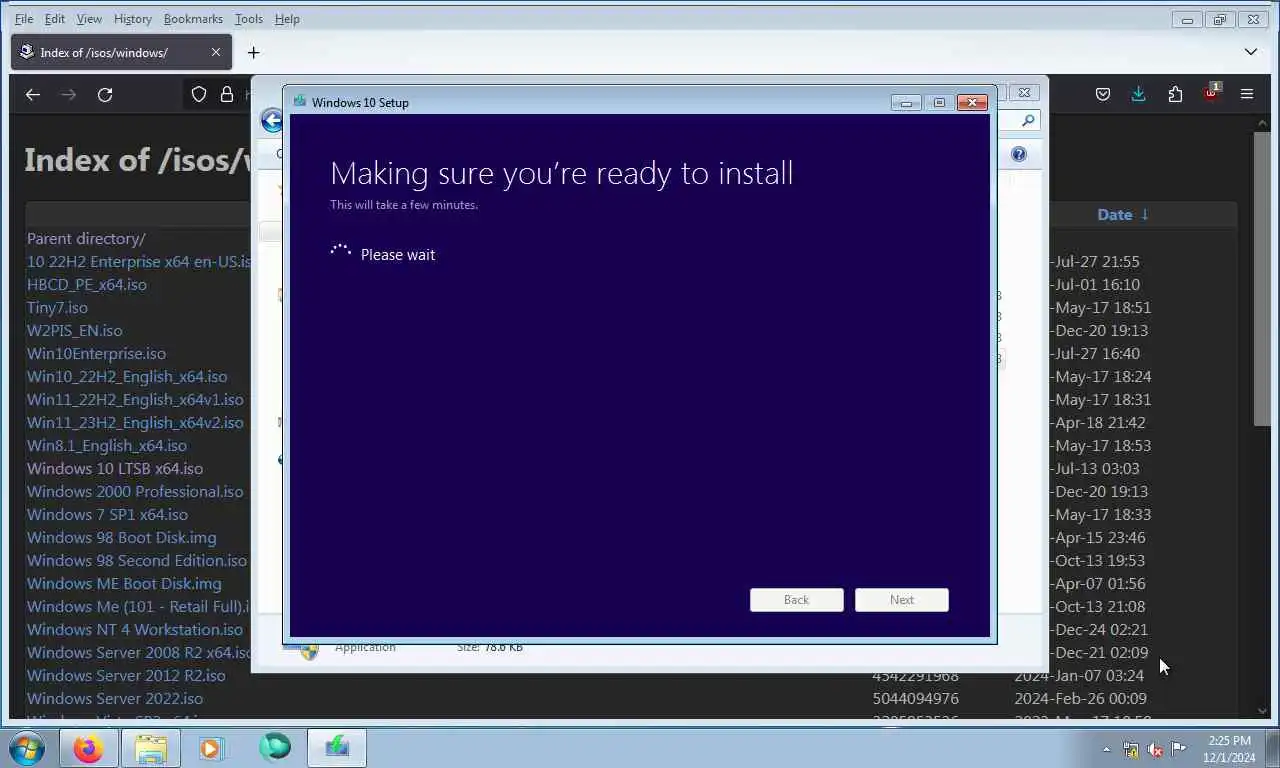Open Windows Server 2022.iso link
Viewport: 1280px width, 768px height.
point(115,698)
